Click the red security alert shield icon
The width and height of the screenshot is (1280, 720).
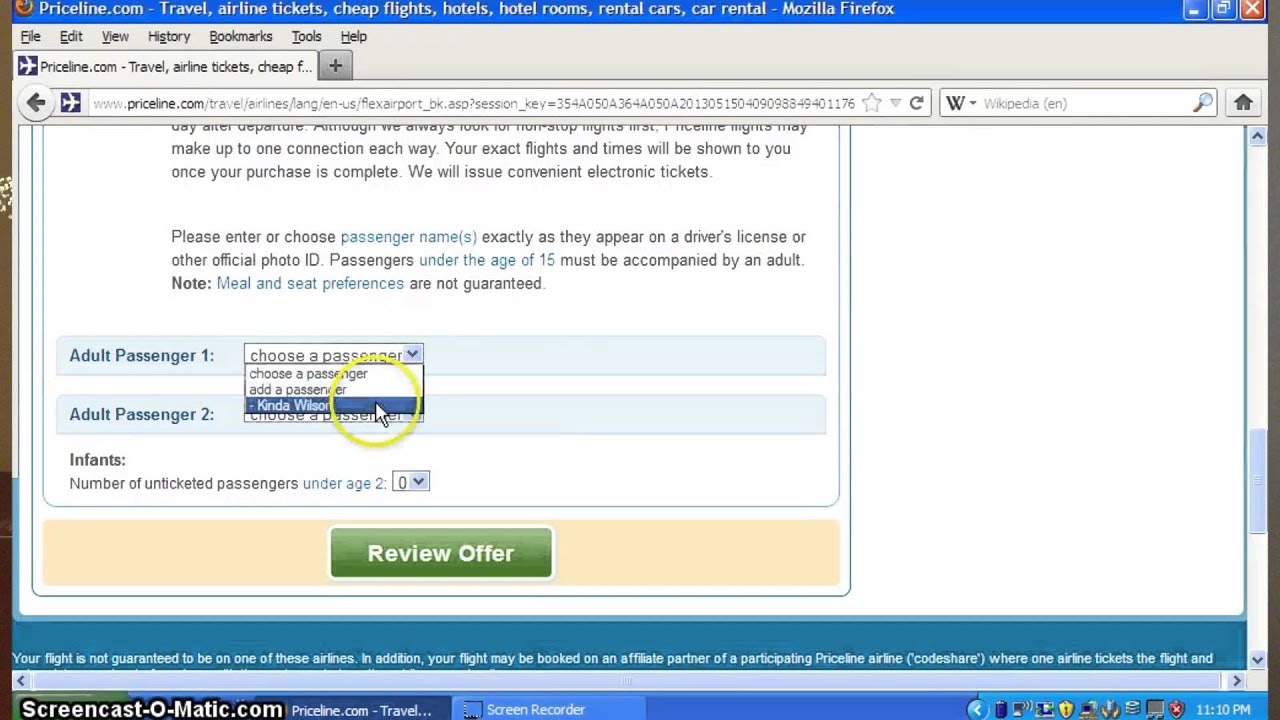1176,710
